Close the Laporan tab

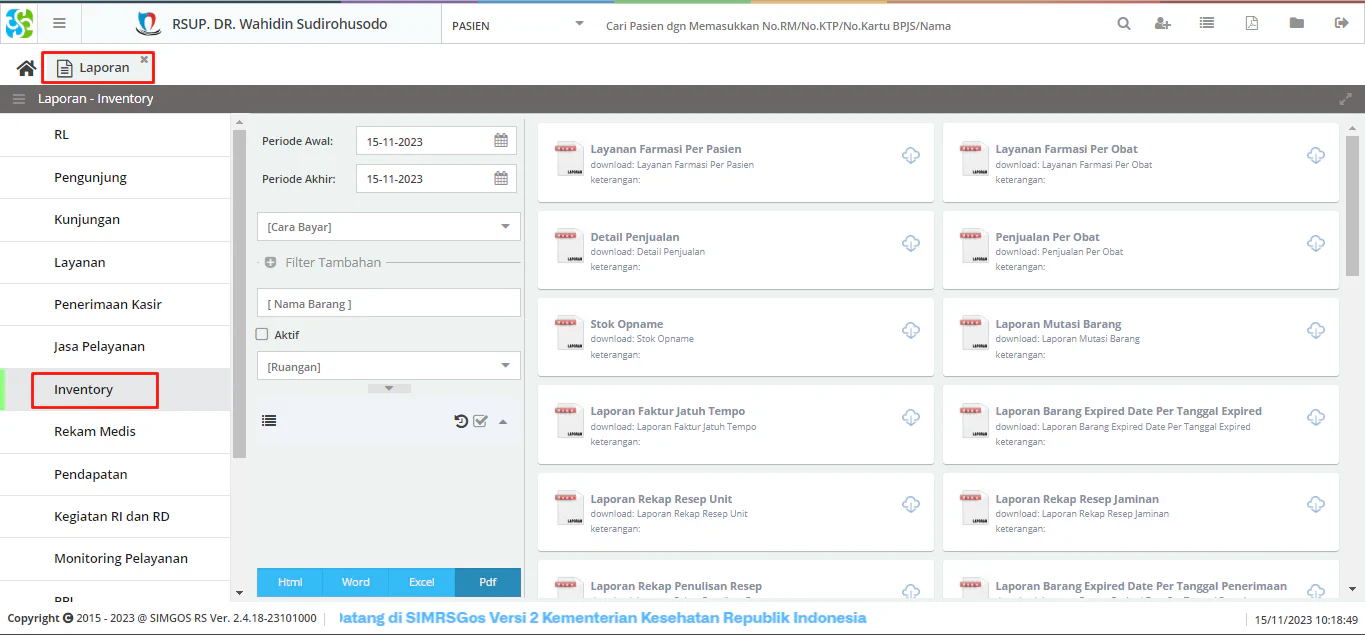144,60
